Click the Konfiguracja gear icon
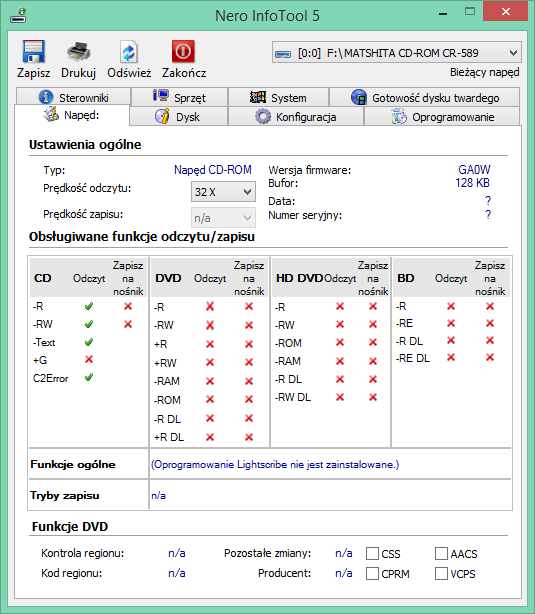The image size is (535, 614). click(263, 116)
